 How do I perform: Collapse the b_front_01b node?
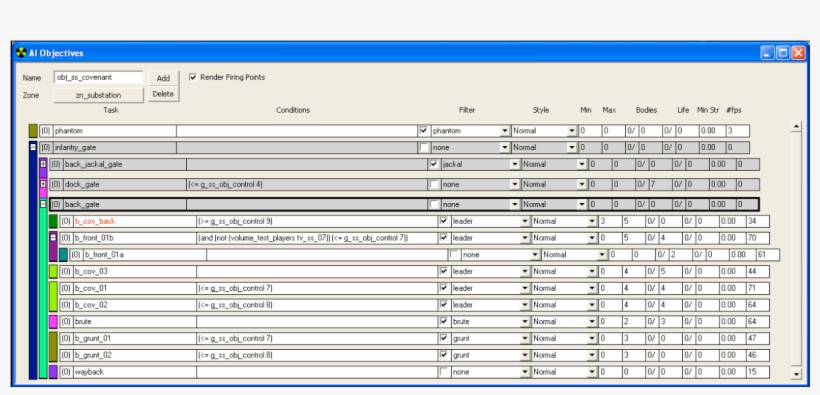point(53,238)
